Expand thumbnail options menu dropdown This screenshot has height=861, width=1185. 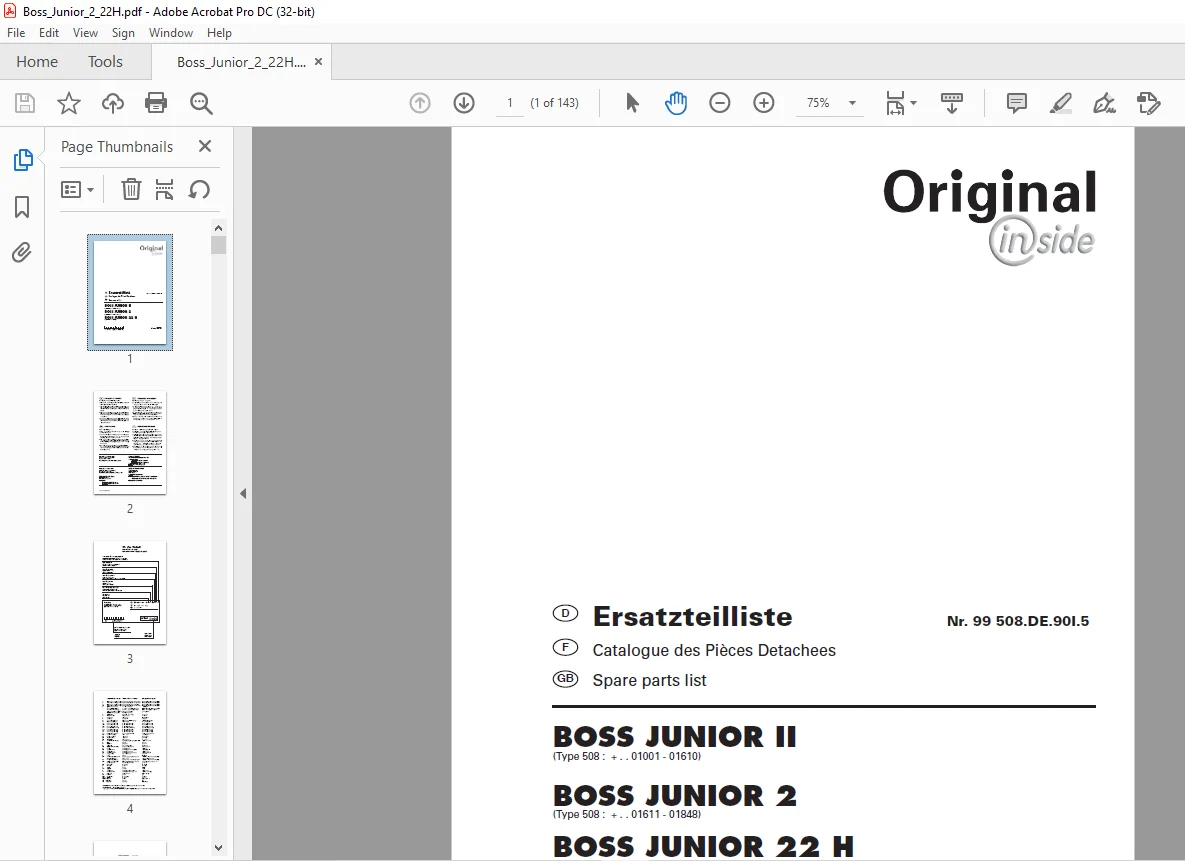(x=77, y=190)
